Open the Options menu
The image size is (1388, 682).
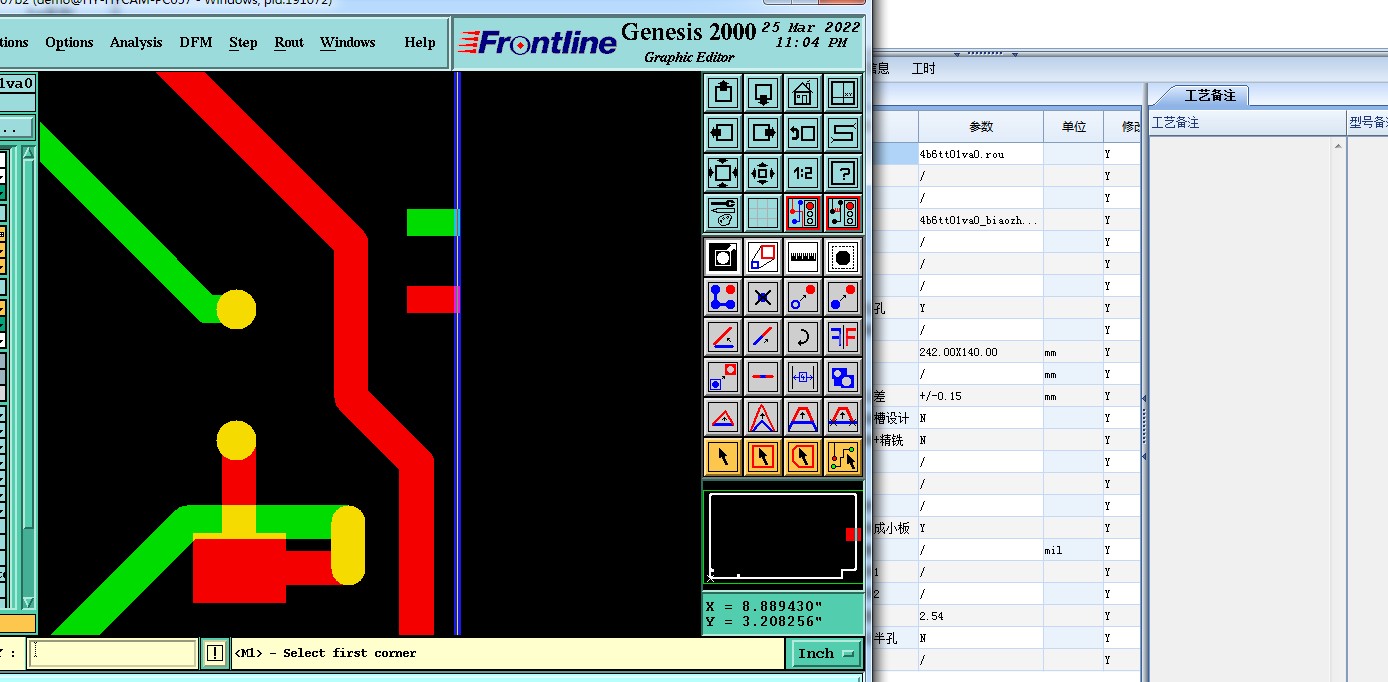click(69, 42)
